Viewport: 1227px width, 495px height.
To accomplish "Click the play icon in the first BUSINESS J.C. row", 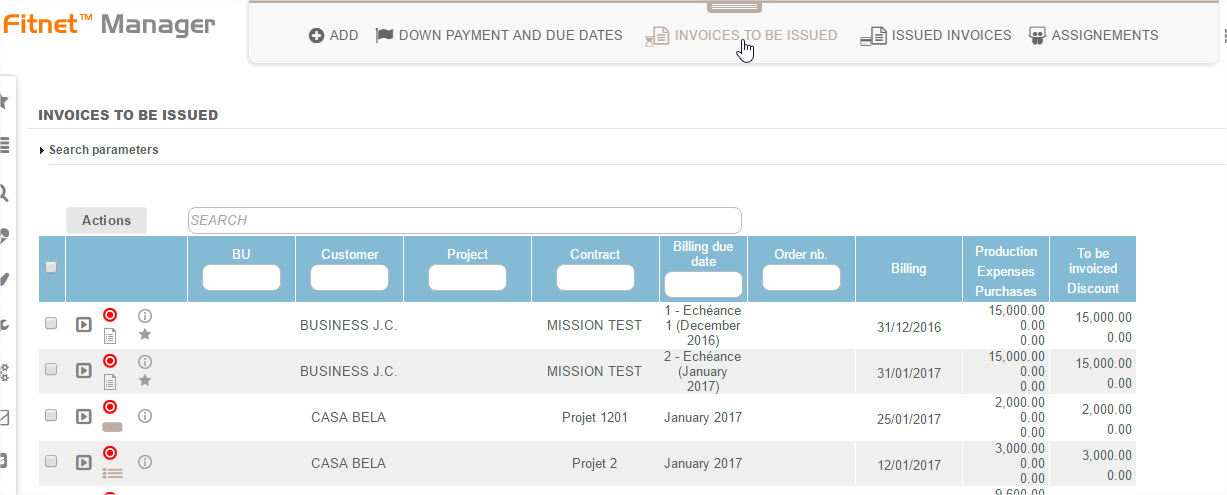I will 84,324.
